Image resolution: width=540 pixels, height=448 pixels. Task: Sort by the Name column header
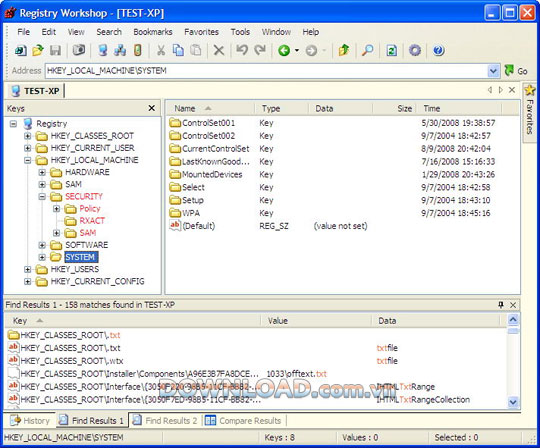[210, 108]
